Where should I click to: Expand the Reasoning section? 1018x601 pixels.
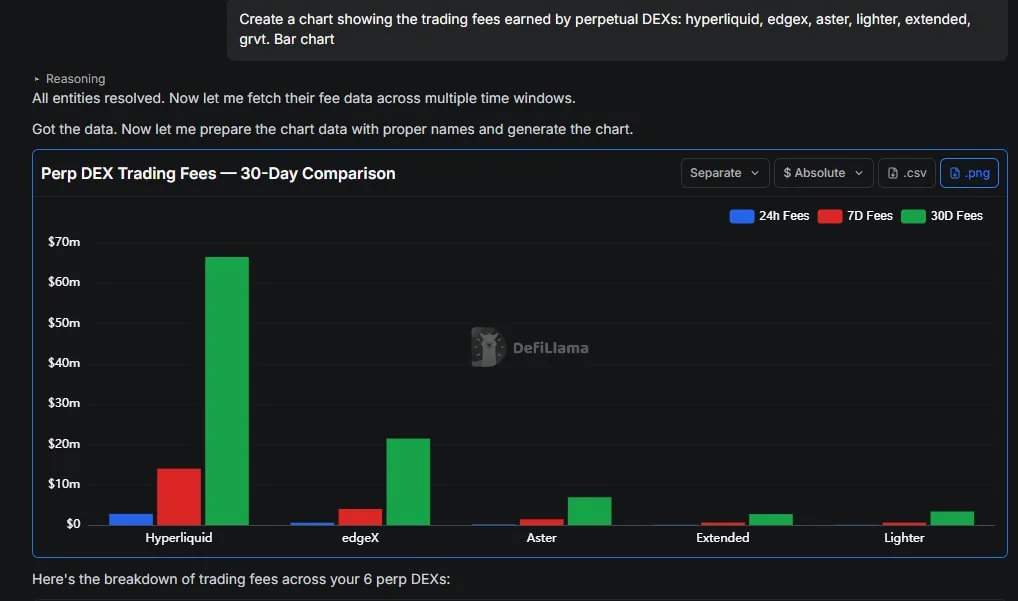(x=70, y=78)
